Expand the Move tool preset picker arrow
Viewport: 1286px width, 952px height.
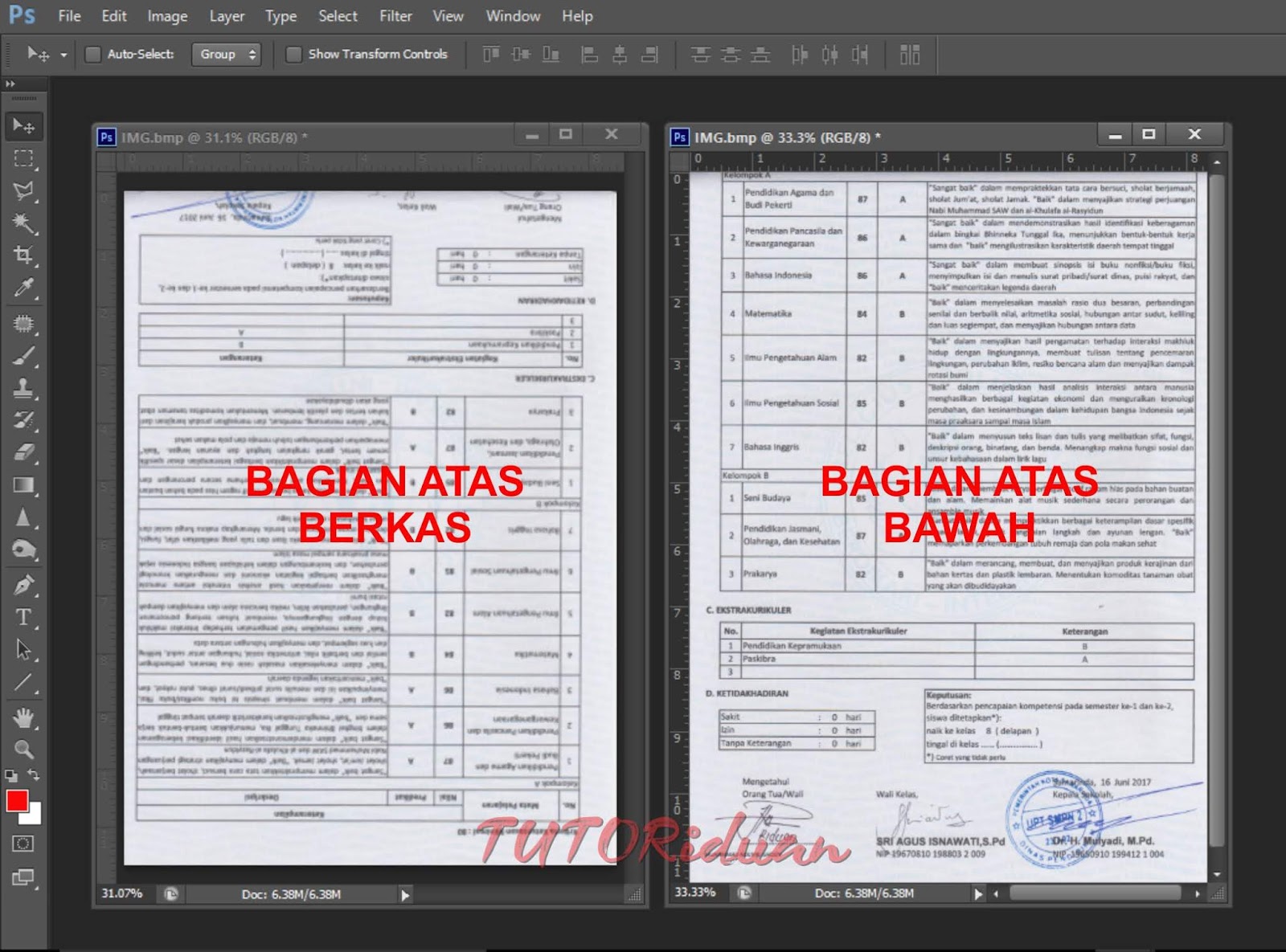[63, 55]
